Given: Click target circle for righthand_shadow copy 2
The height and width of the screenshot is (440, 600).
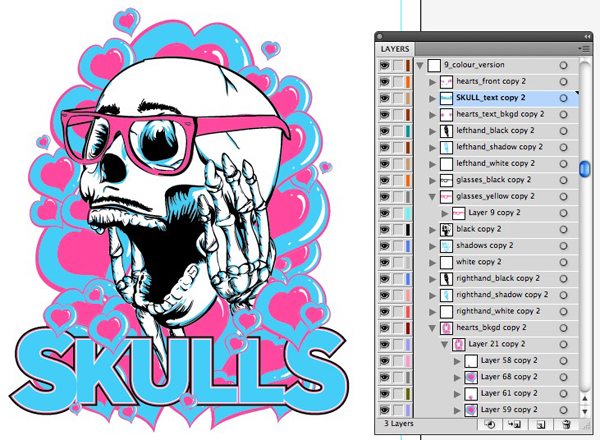Looking at the screenshot, I should pos(563,295).
